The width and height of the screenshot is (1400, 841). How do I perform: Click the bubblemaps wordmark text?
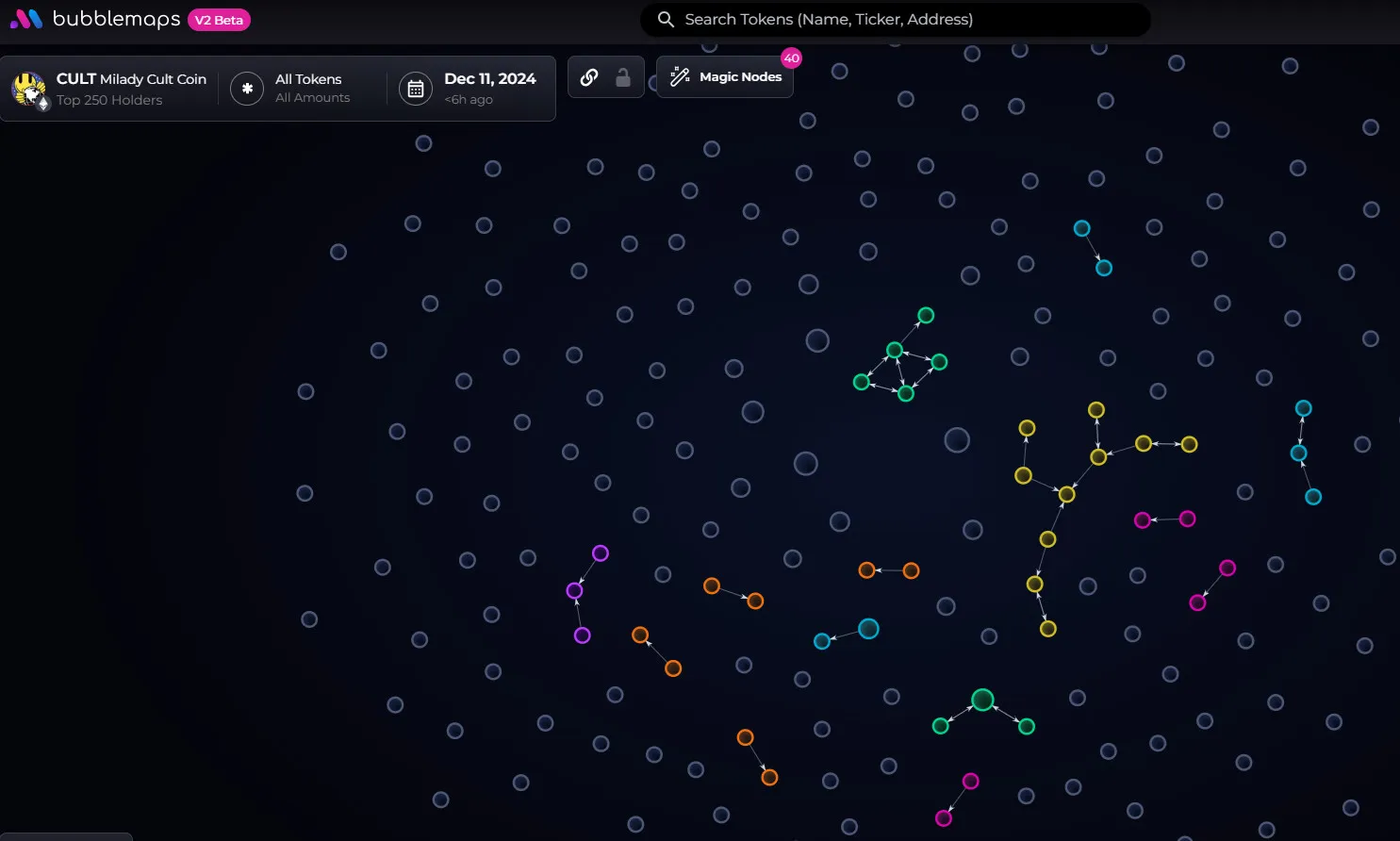pos(116,19)
